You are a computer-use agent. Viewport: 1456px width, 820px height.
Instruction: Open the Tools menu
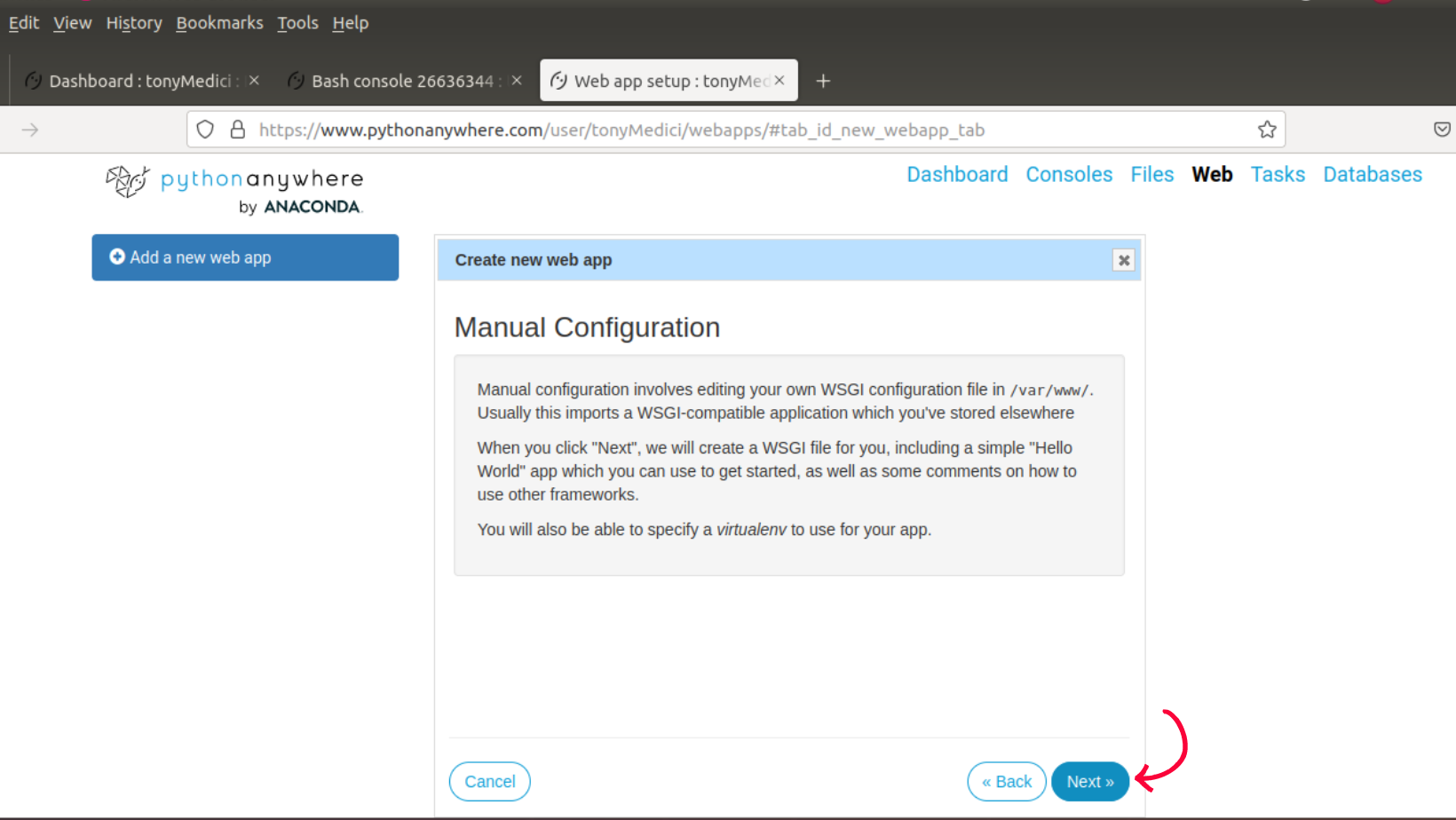297,23
